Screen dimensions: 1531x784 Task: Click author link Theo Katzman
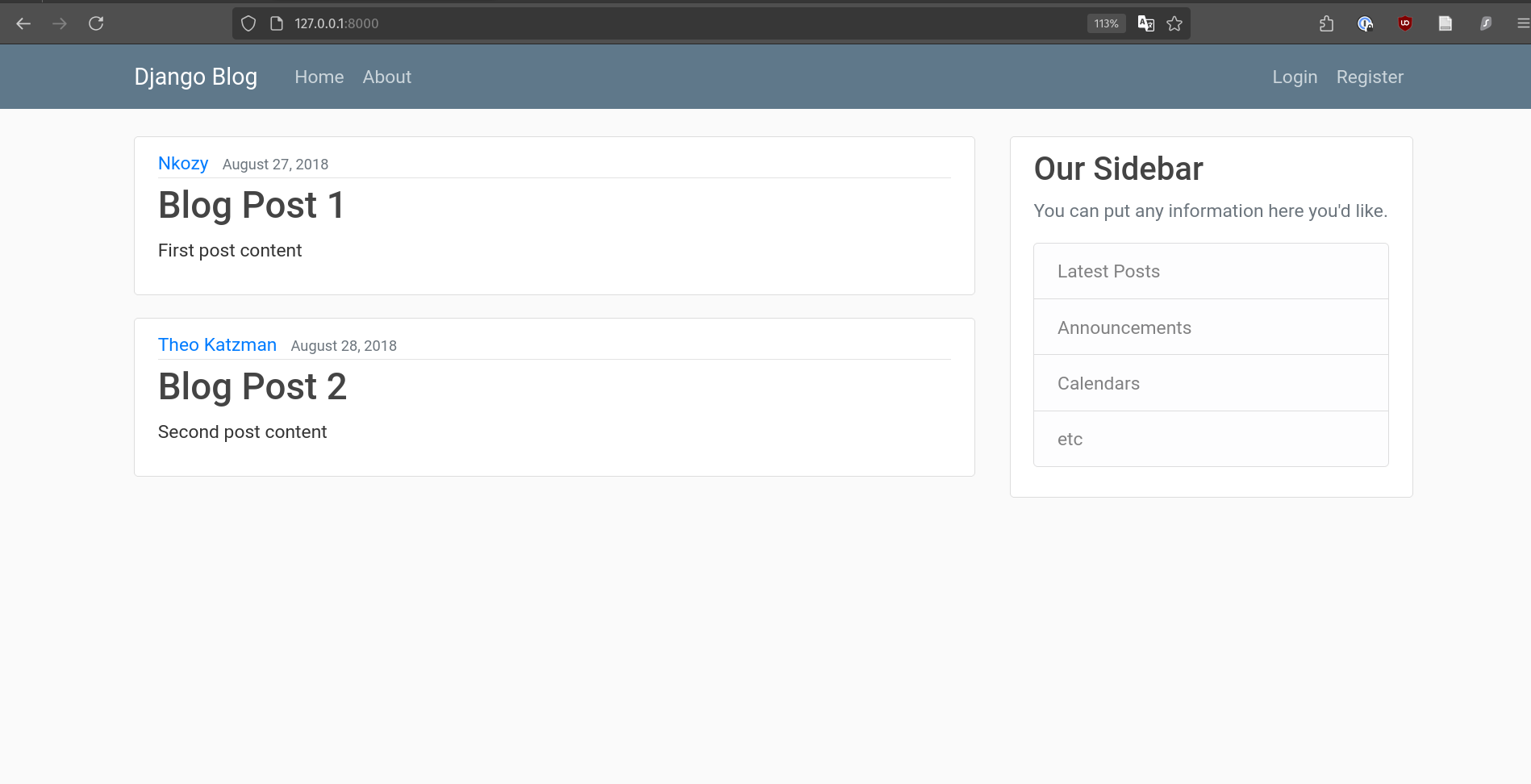pyautogui.click(x=217, y=344)
